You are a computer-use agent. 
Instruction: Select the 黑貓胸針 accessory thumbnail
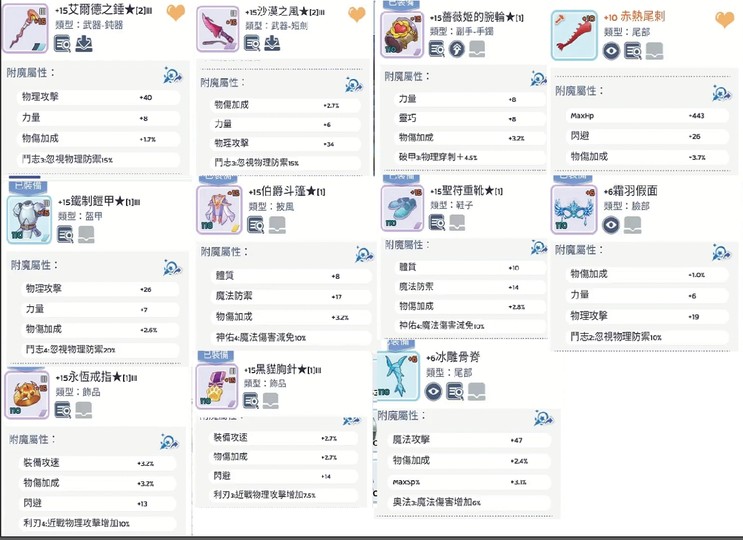[x=217, y=387]
